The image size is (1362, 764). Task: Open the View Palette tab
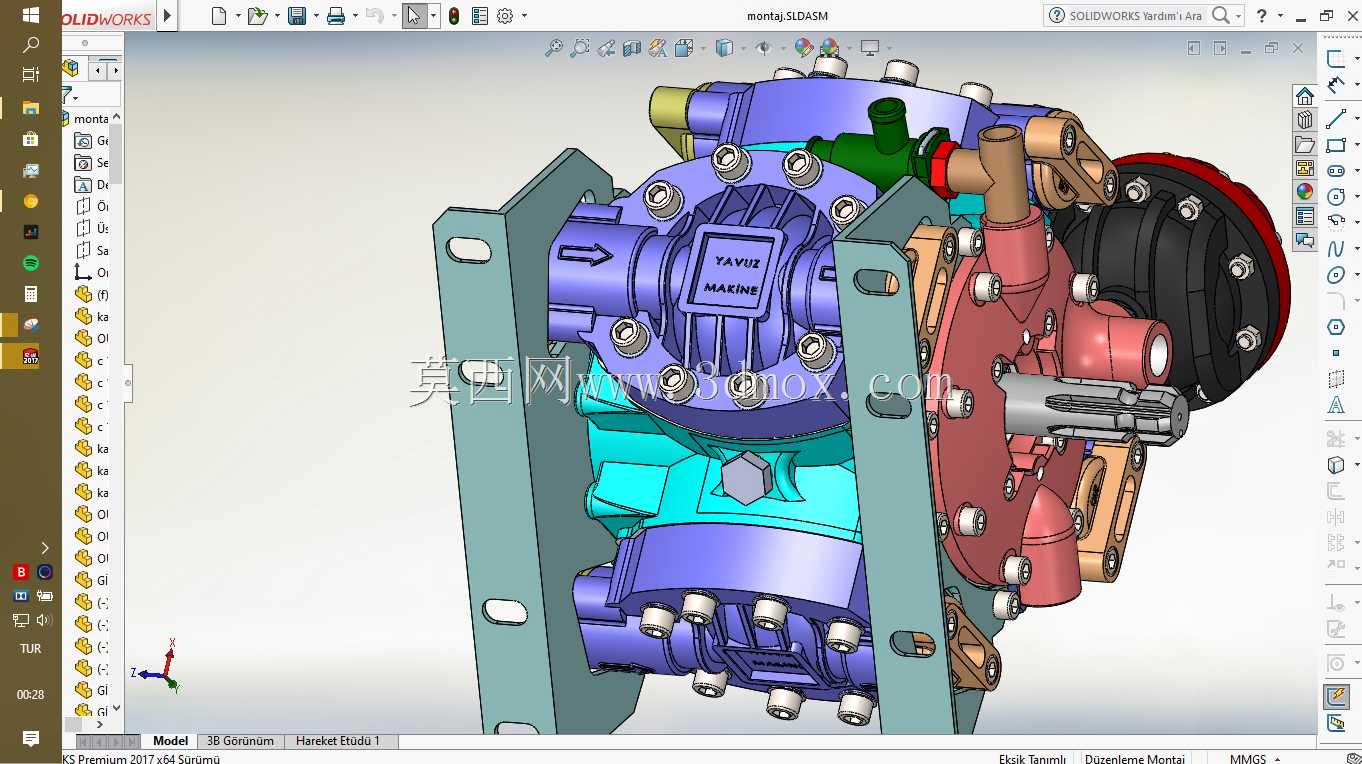(1304, 168)
